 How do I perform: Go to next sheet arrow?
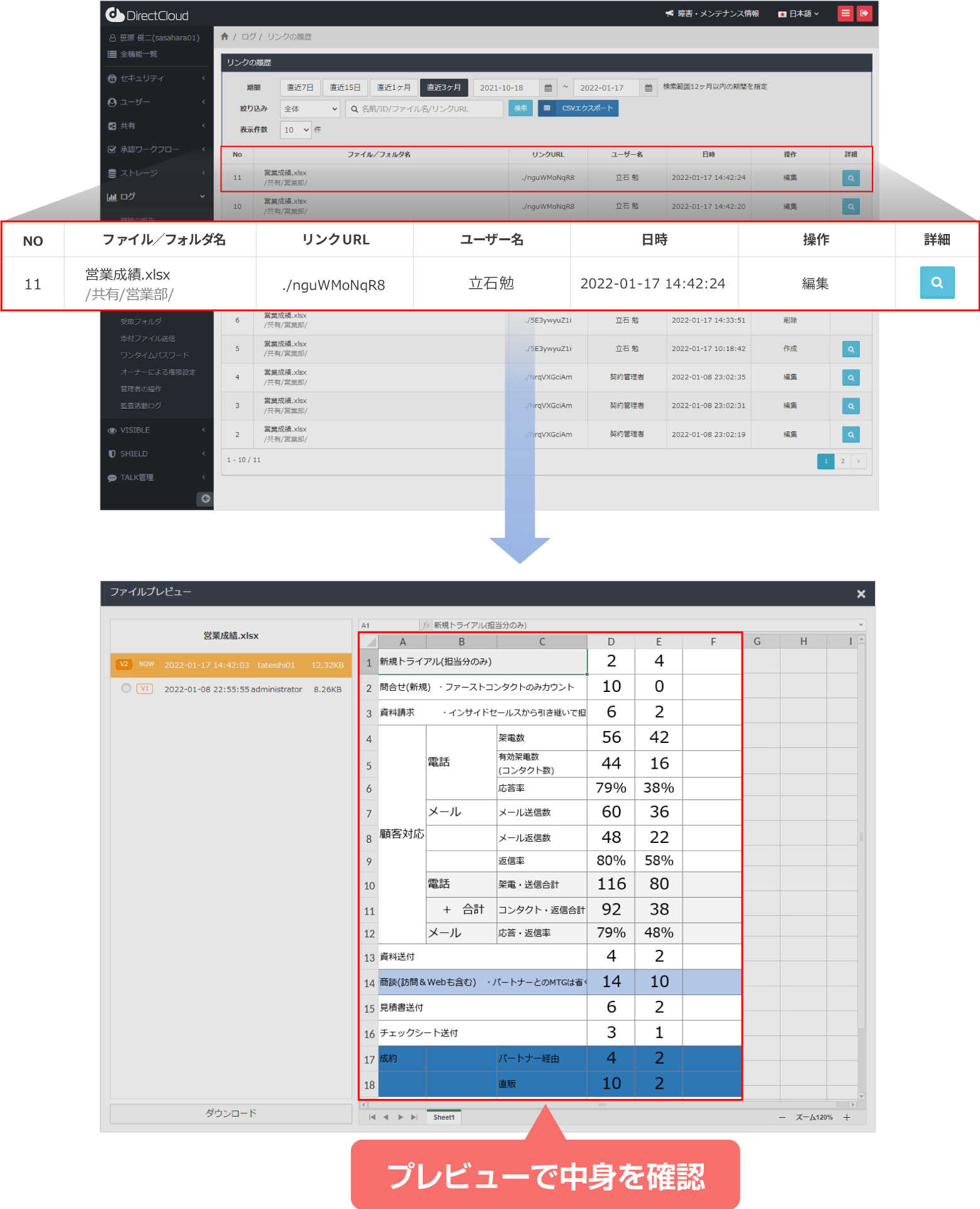[x=400, y=1117]
